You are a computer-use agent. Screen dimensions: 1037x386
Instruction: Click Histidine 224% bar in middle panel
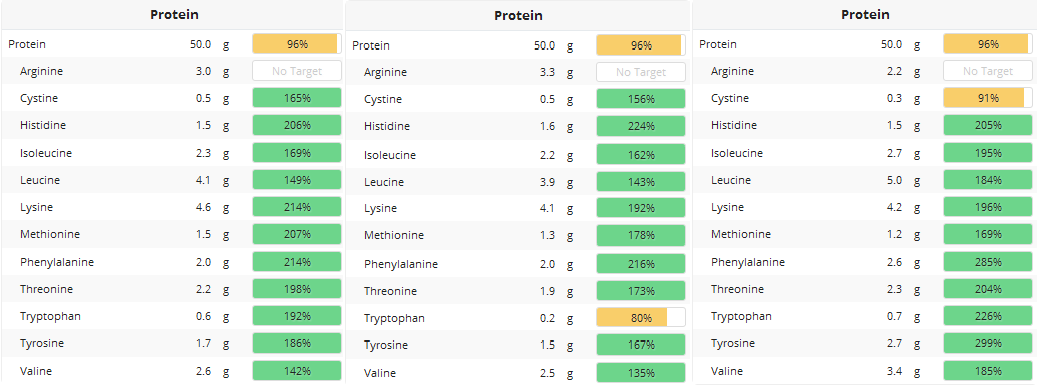[x=641, y=126]
